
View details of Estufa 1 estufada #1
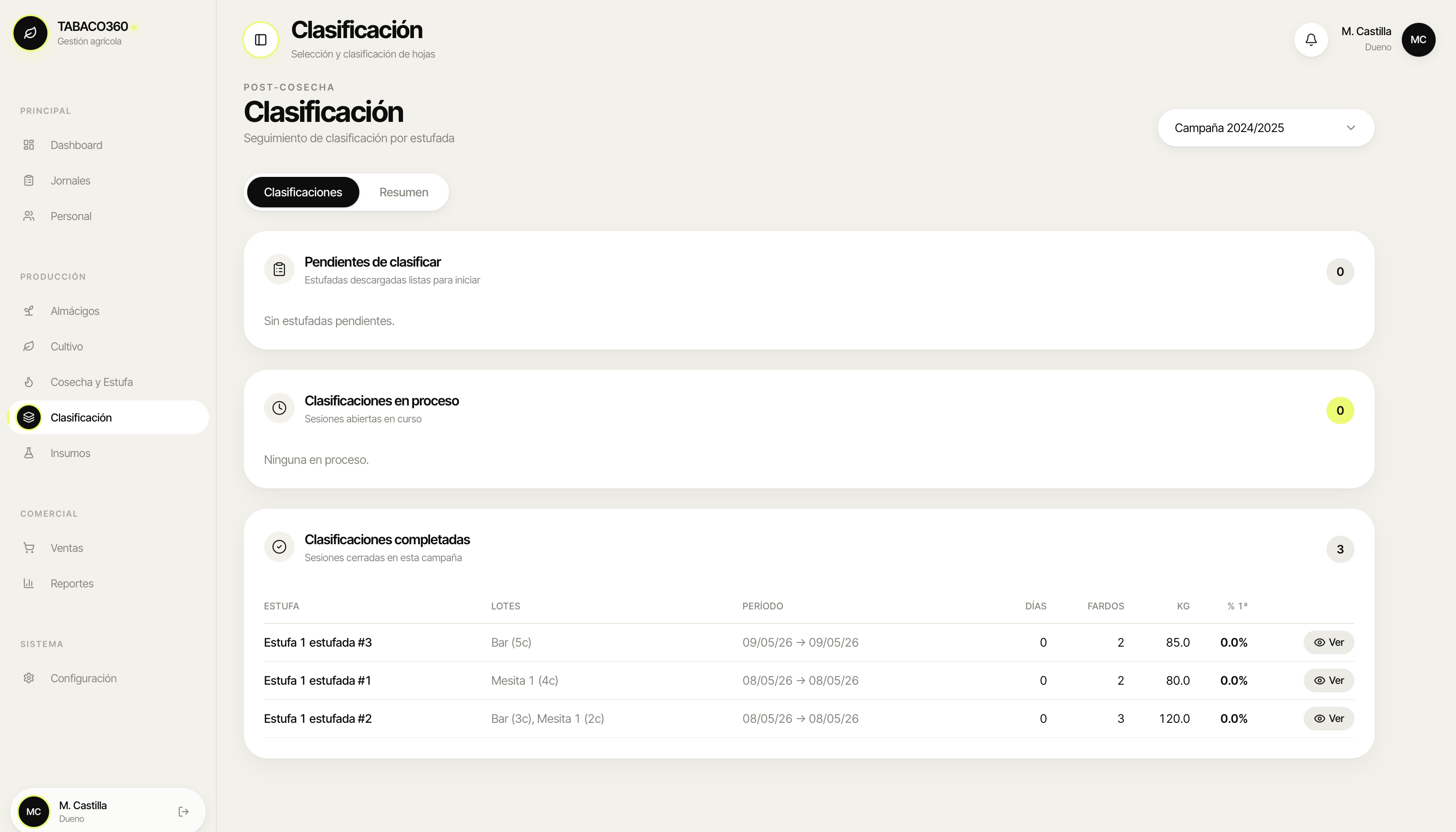coord(1329,680)
